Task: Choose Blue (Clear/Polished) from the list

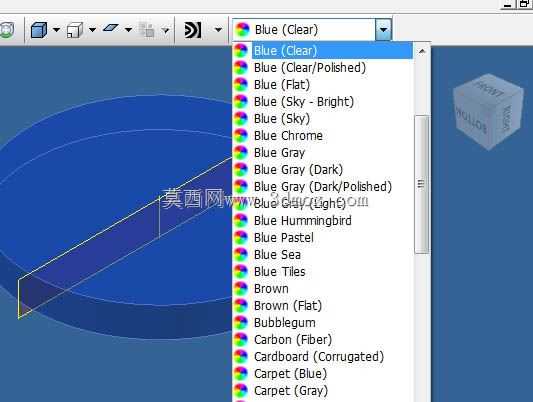Action: tap(323, 68)
